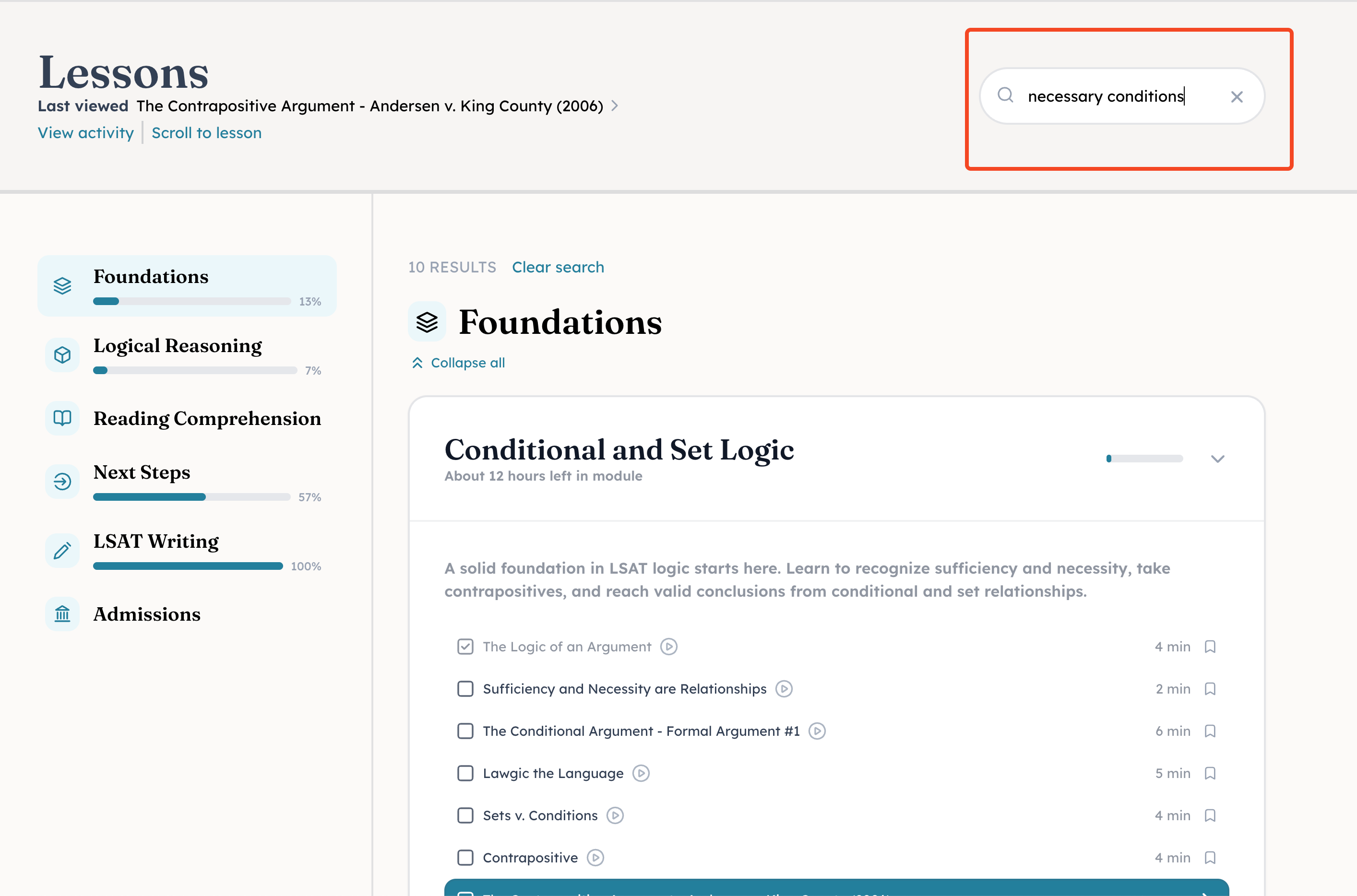Click the LSAT Writing pencil icon
Screen dimensions: 1357x896
point(62,550)
